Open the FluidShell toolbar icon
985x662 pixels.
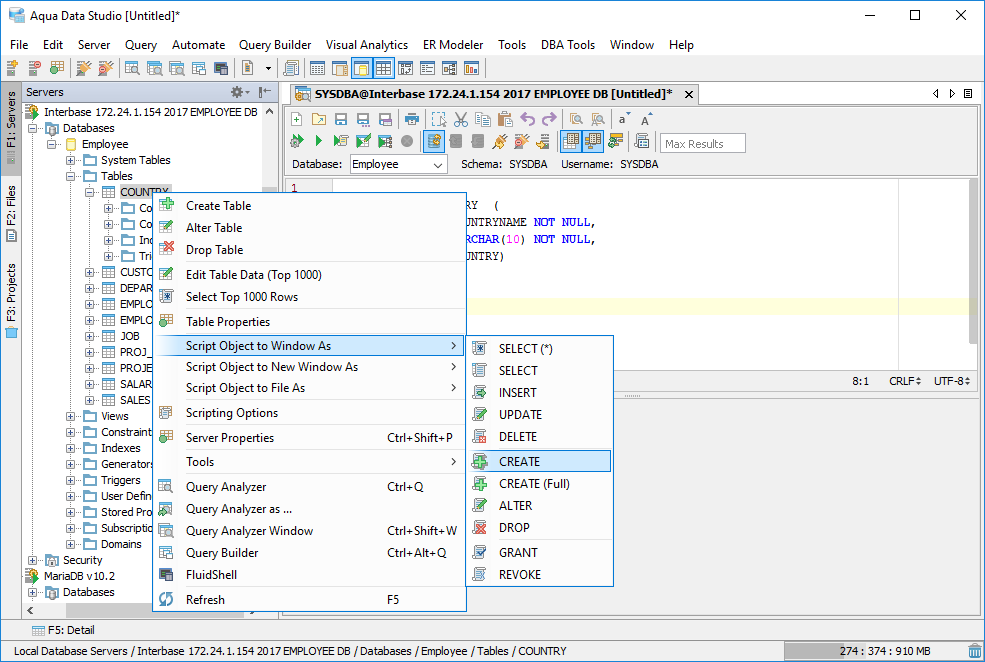tap(220, 68)
